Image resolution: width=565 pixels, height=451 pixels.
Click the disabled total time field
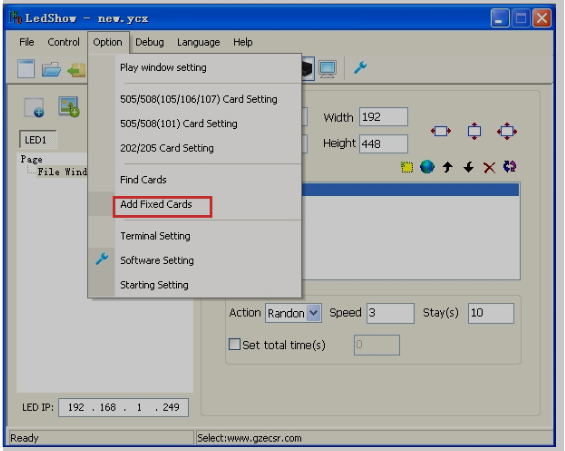click(x=377, y=345)
